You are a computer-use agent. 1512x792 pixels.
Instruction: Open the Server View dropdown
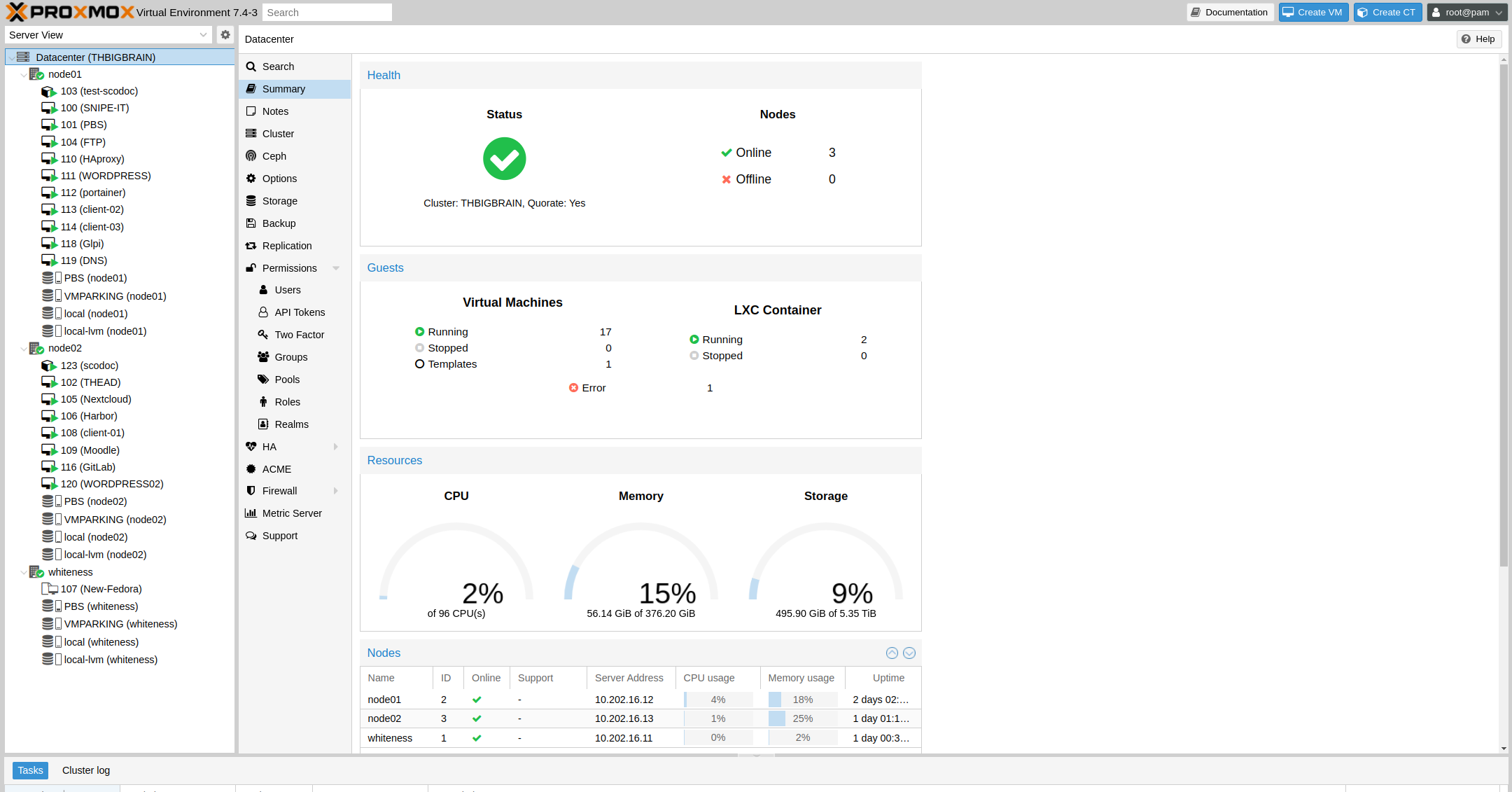point(108,35)
